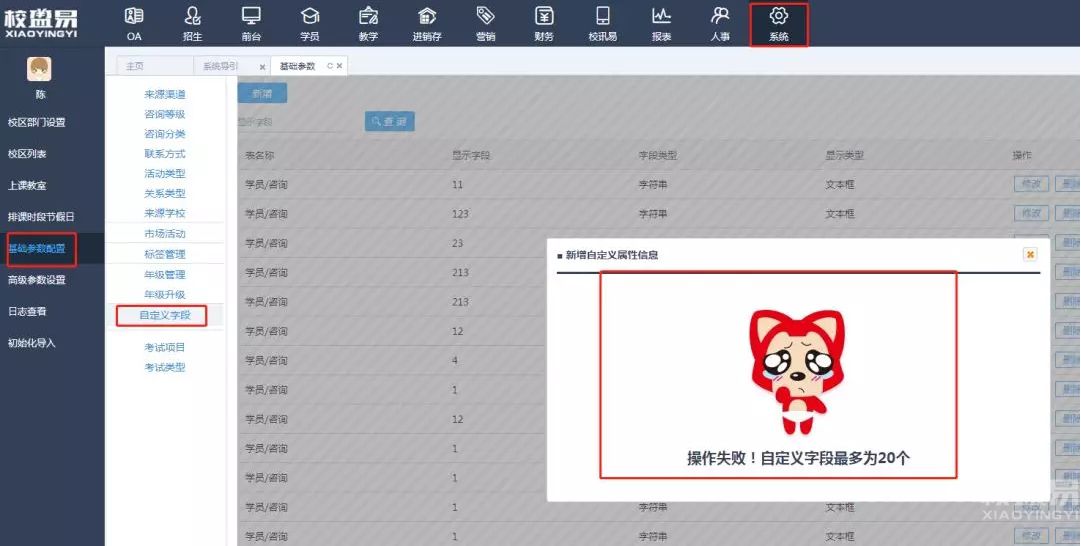Image resolution: width=1081 pixels, height=546 pixels.
Task: Click the 显示字段 cell value 23
Action: tap(458, 243)
